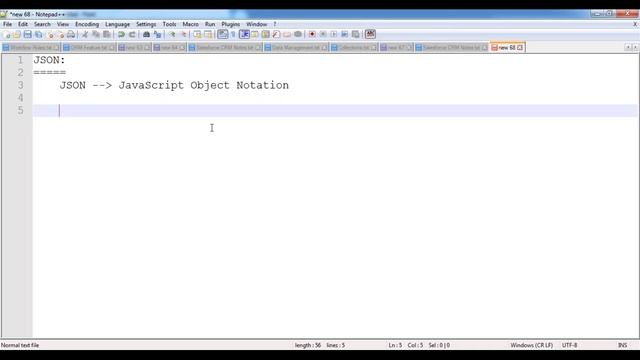
Task: Click the Copy toolbar icon
Action: click(x=96, y=35)
